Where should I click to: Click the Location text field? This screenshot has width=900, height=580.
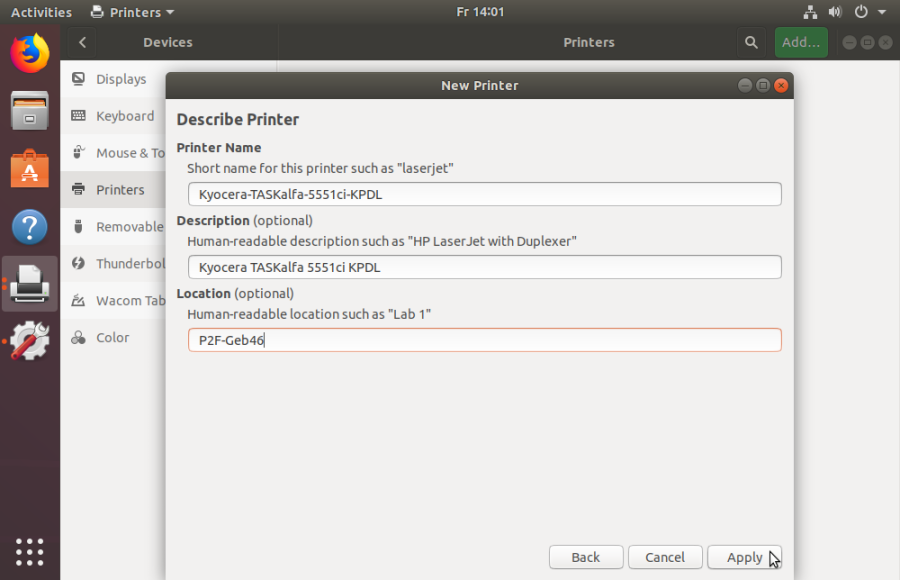tap(484, 340)
